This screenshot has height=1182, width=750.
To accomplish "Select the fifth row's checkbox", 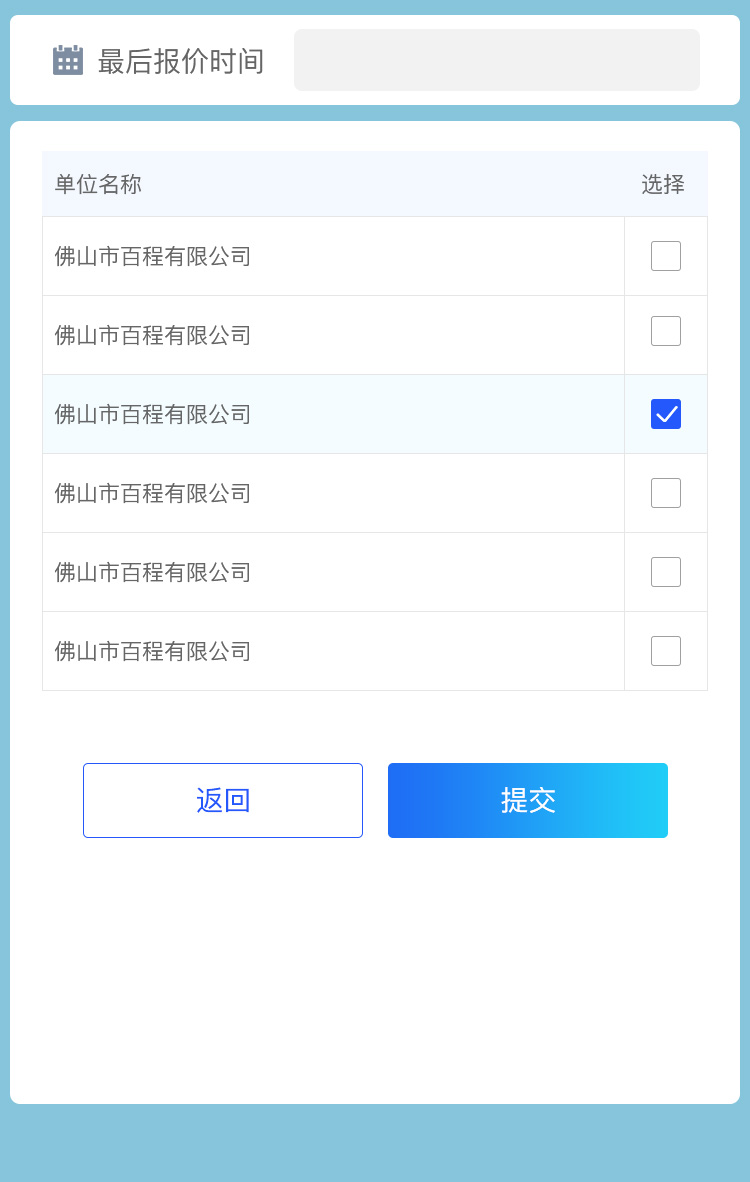I will pyautogui.click(x=666, y=572).
